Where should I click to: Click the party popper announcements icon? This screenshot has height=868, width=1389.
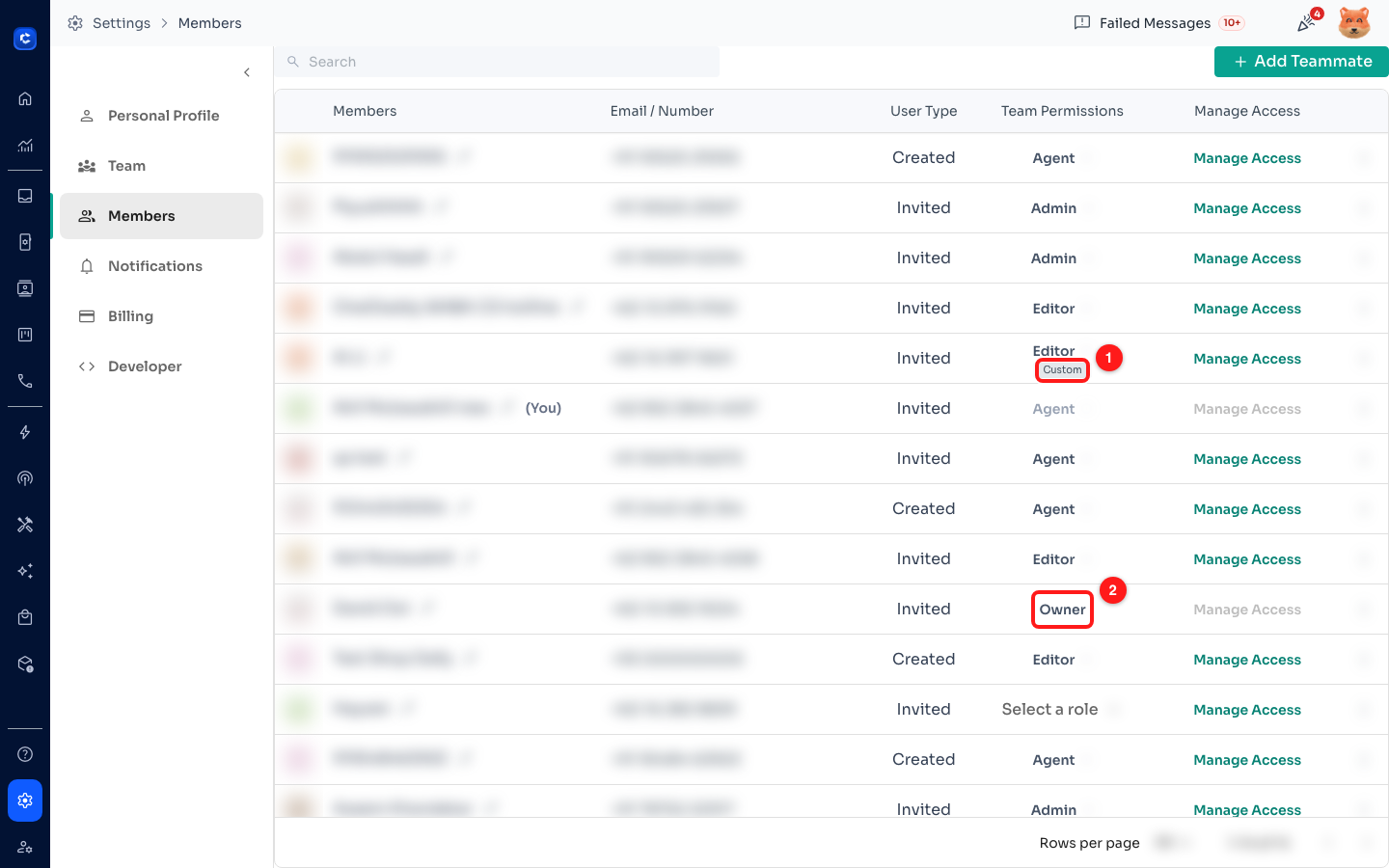tap(1307, 22)
